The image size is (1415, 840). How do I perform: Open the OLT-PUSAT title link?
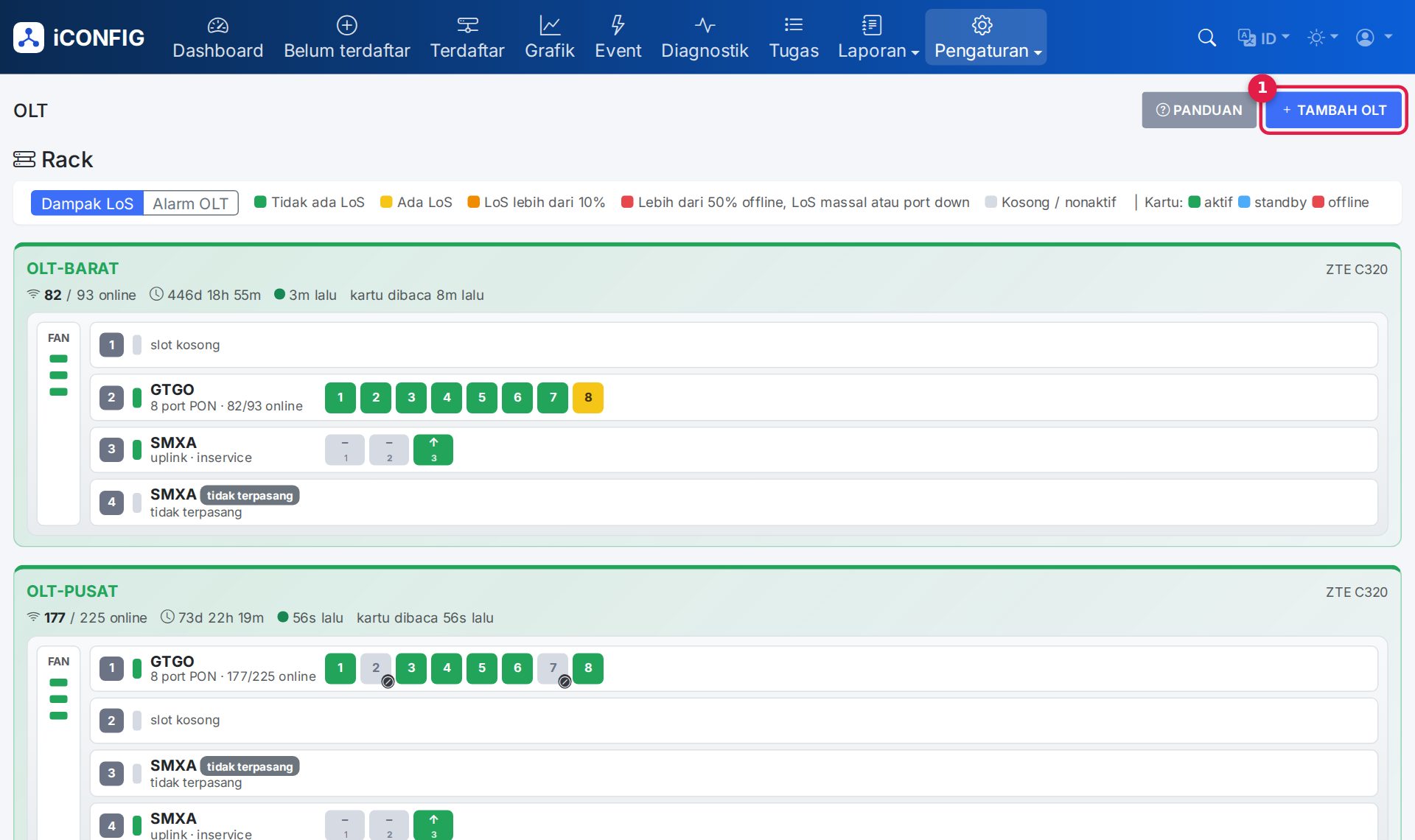pos(72,591)
